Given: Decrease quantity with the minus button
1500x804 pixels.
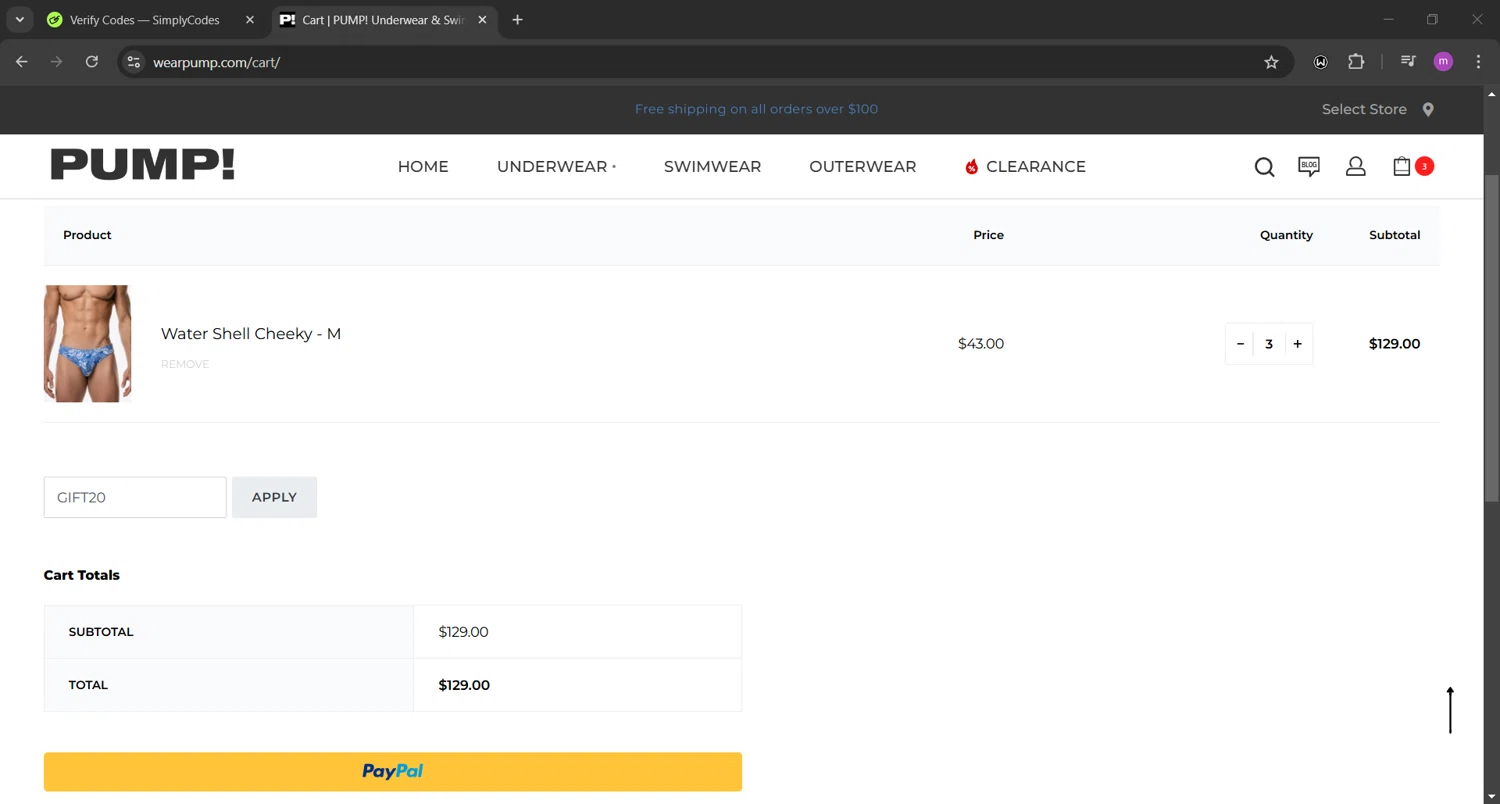Looking at the screenshot, I should point(1240,344).
